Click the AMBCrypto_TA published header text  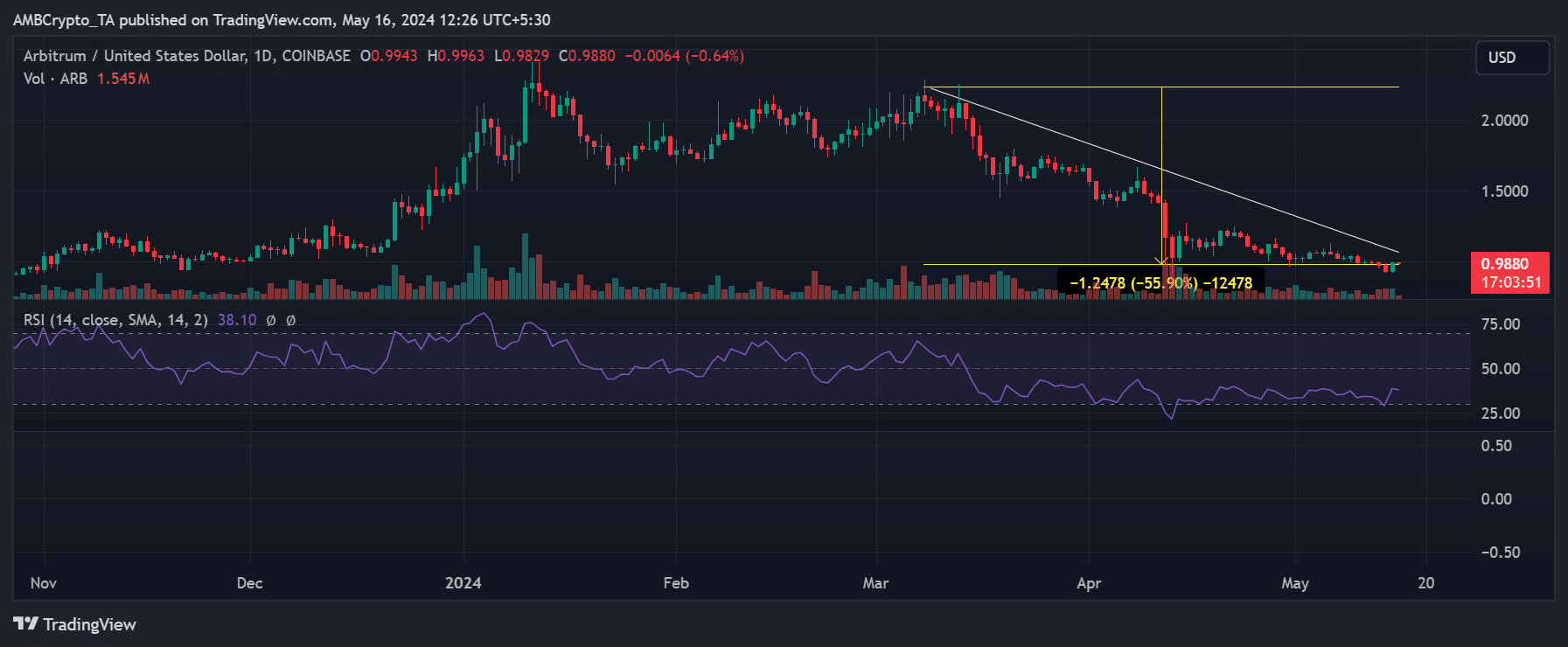point(282,19)
